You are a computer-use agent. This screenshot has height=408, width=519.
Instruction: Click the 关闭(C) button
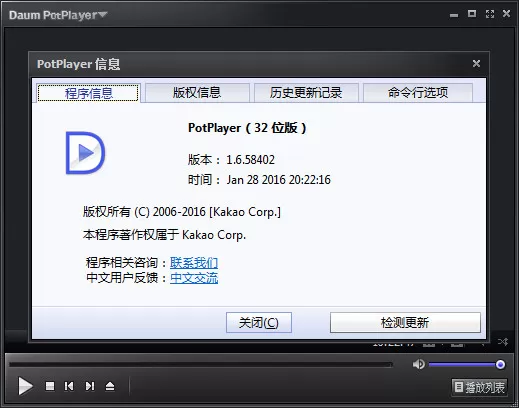(259, 322)
